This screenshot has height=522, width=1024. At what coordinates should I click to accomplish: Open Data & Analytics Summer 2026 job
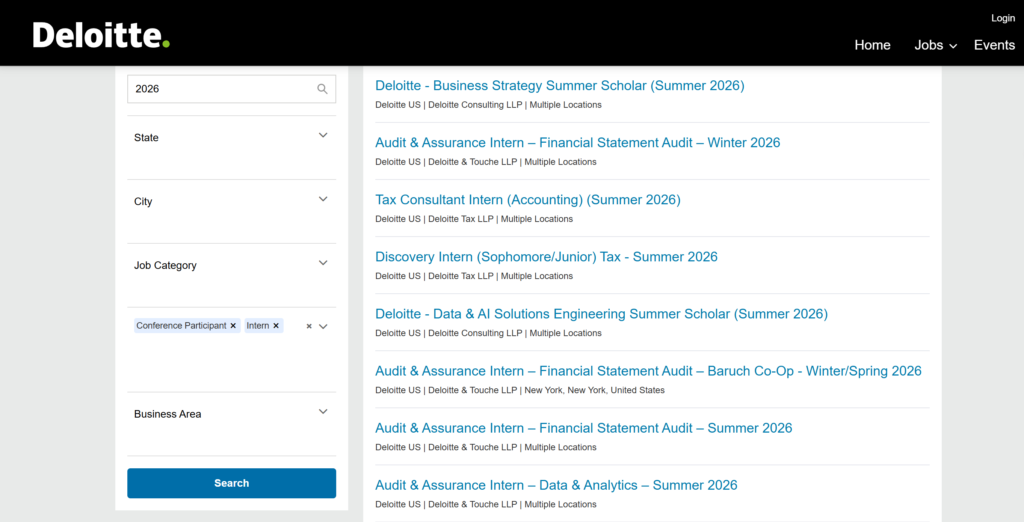click(x=556, y=485)
